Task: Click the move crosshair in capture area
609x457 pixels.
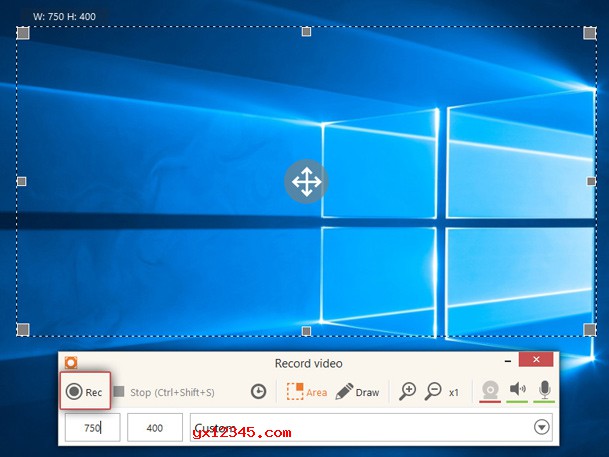Action: [x=306, y=181]
